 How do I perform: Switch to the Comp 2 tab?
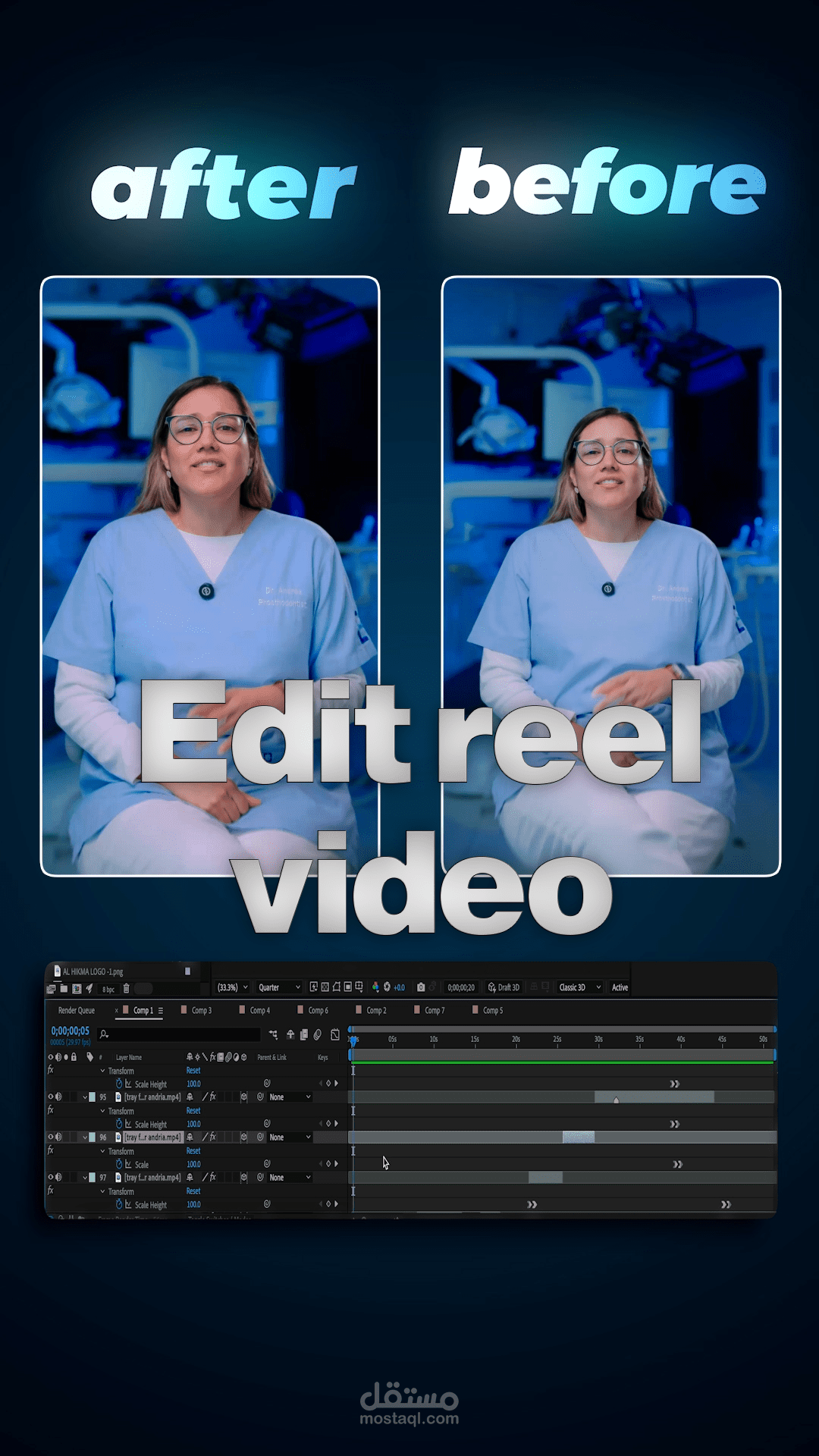coord(376,1010)
